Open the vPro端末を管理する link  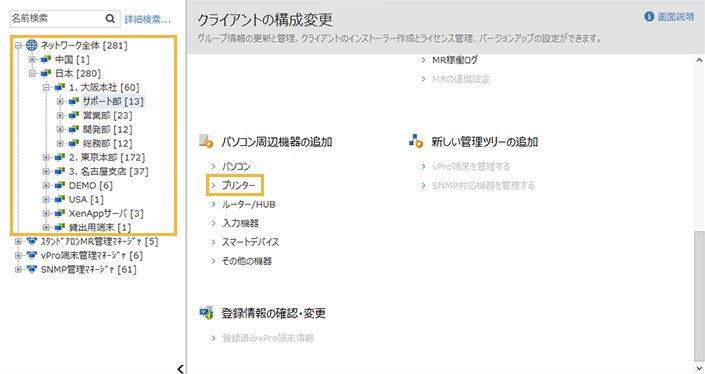click(471, 167)
